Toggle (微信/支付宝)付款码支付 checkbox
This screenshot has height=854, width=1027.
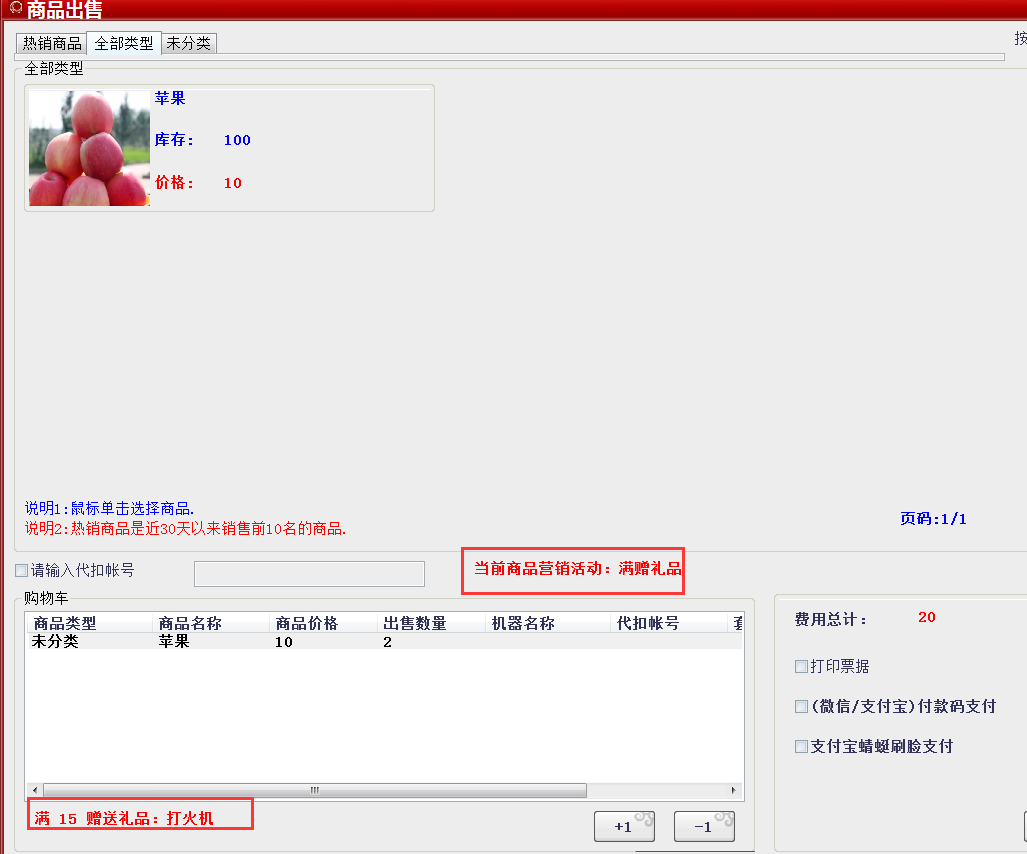click(801, 706)
